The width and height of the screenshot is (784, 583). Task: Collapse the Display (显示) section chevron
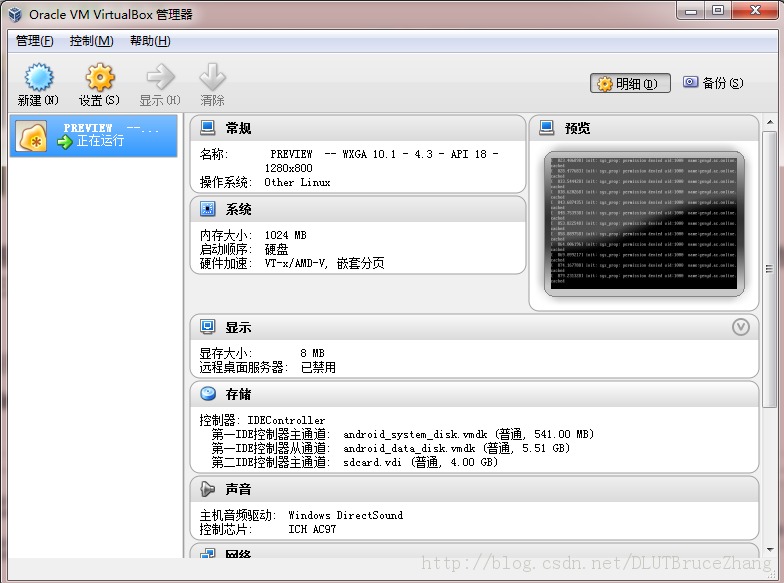click(740, 327)
